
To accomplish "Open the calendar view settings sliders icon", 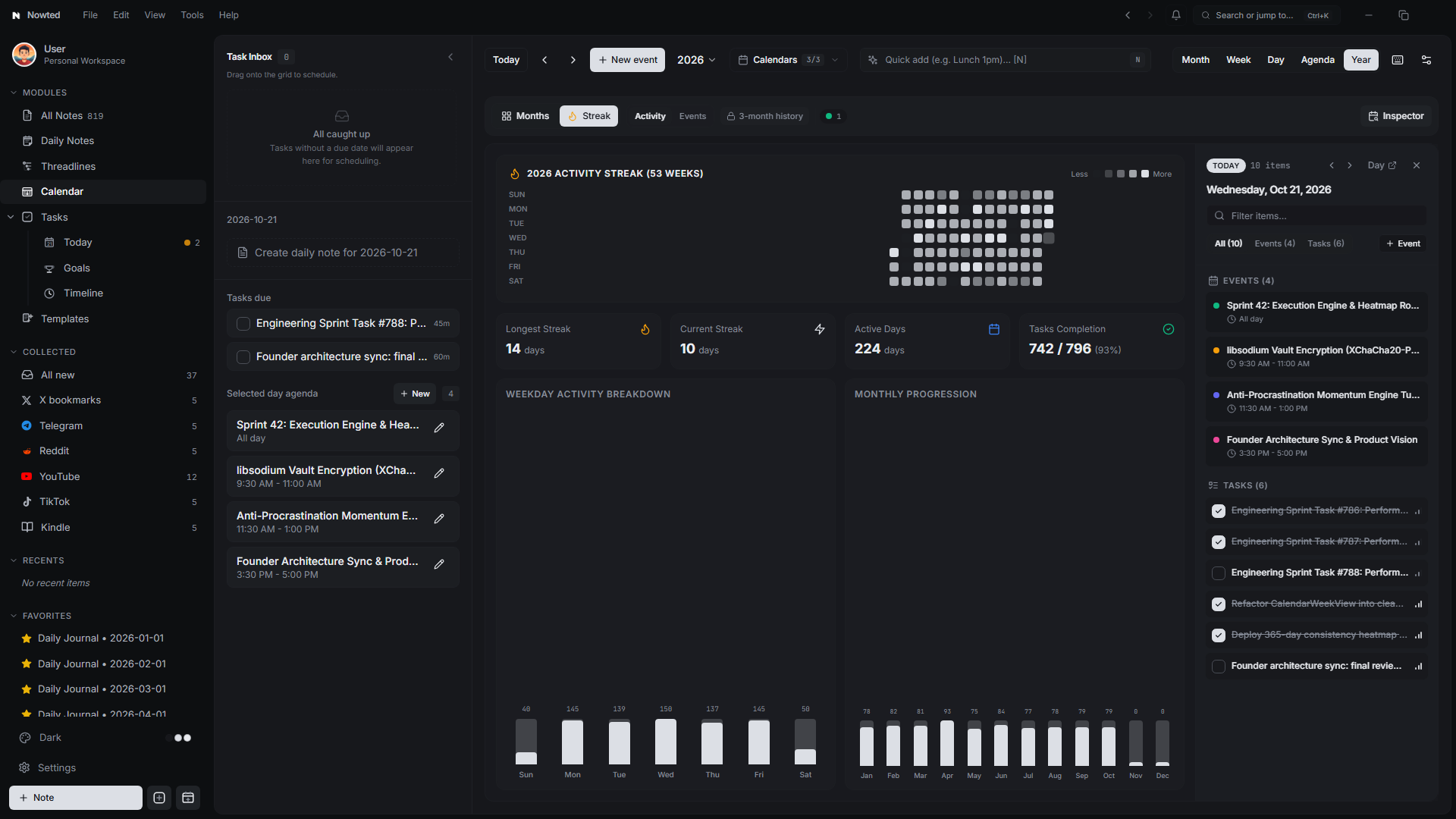I will 1426,60.
